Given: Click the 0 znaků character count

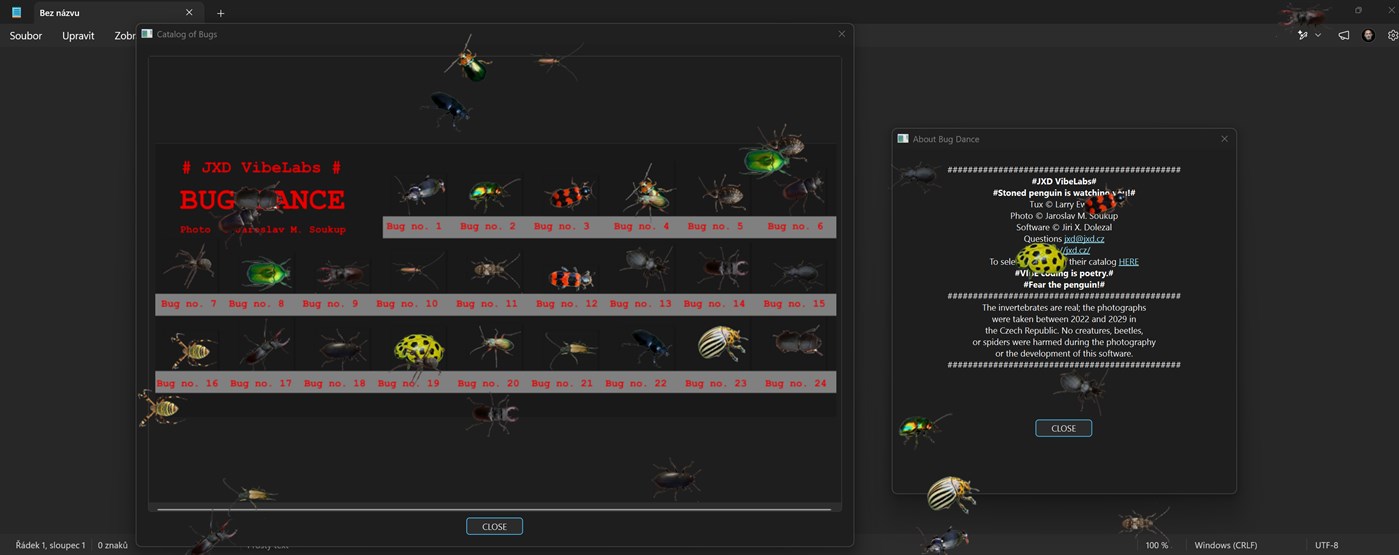Looking at the screenshot, I should tap(112, 545).
